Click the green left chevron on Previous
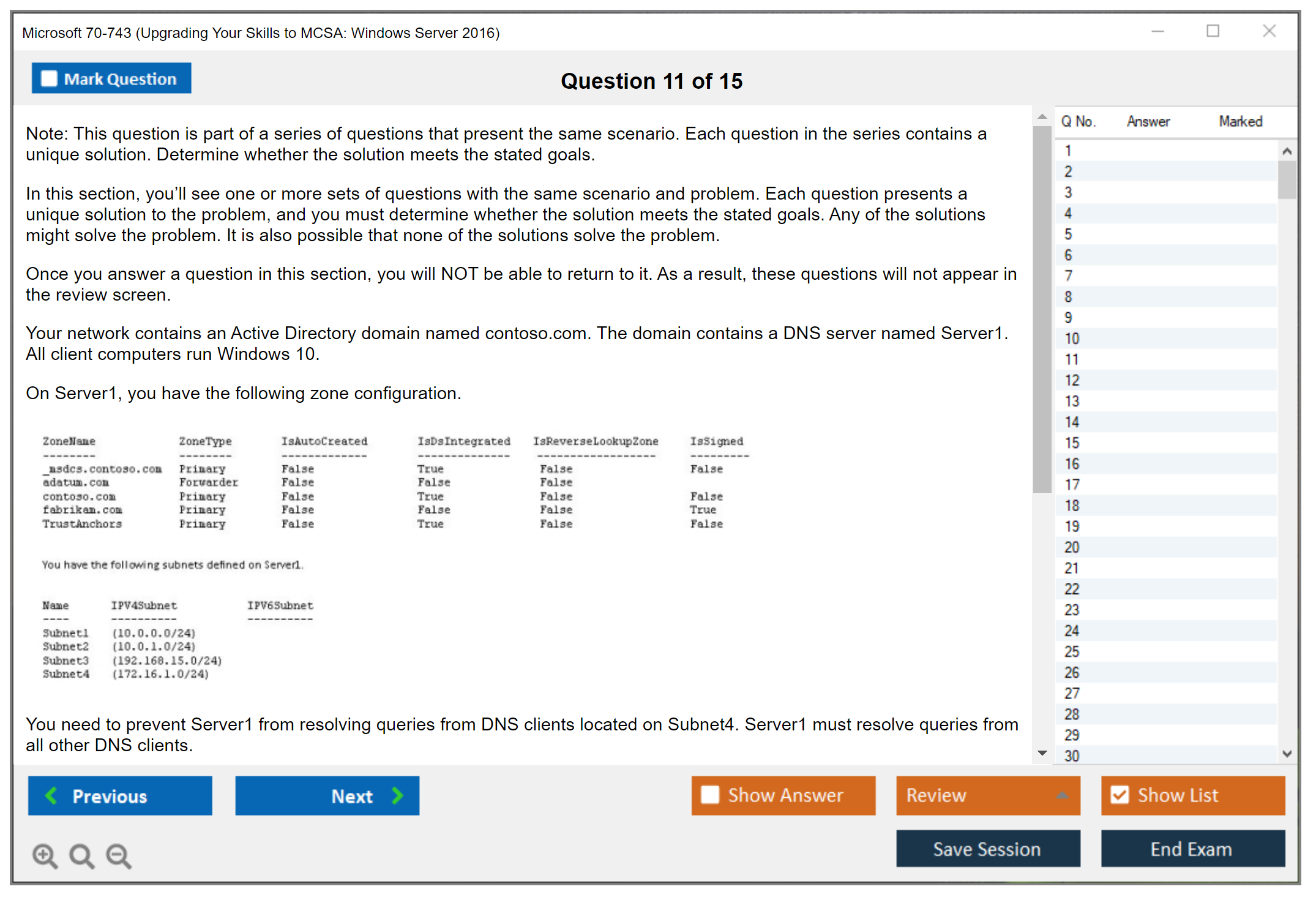Image resolution: width=1316 pixels, height=900 pixels. pos(51,795)
